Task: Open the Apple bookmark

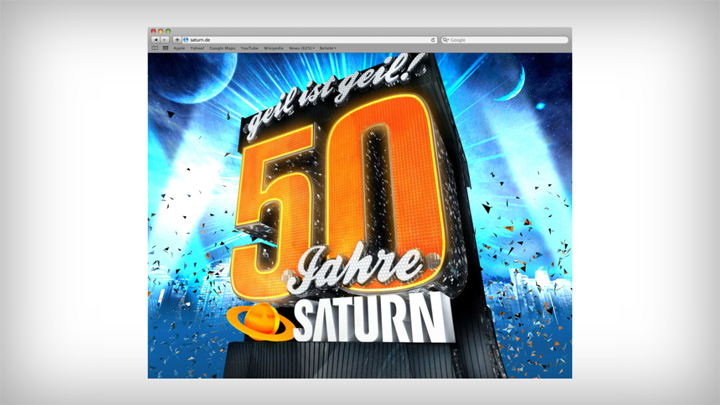Action: coord(179,48)
